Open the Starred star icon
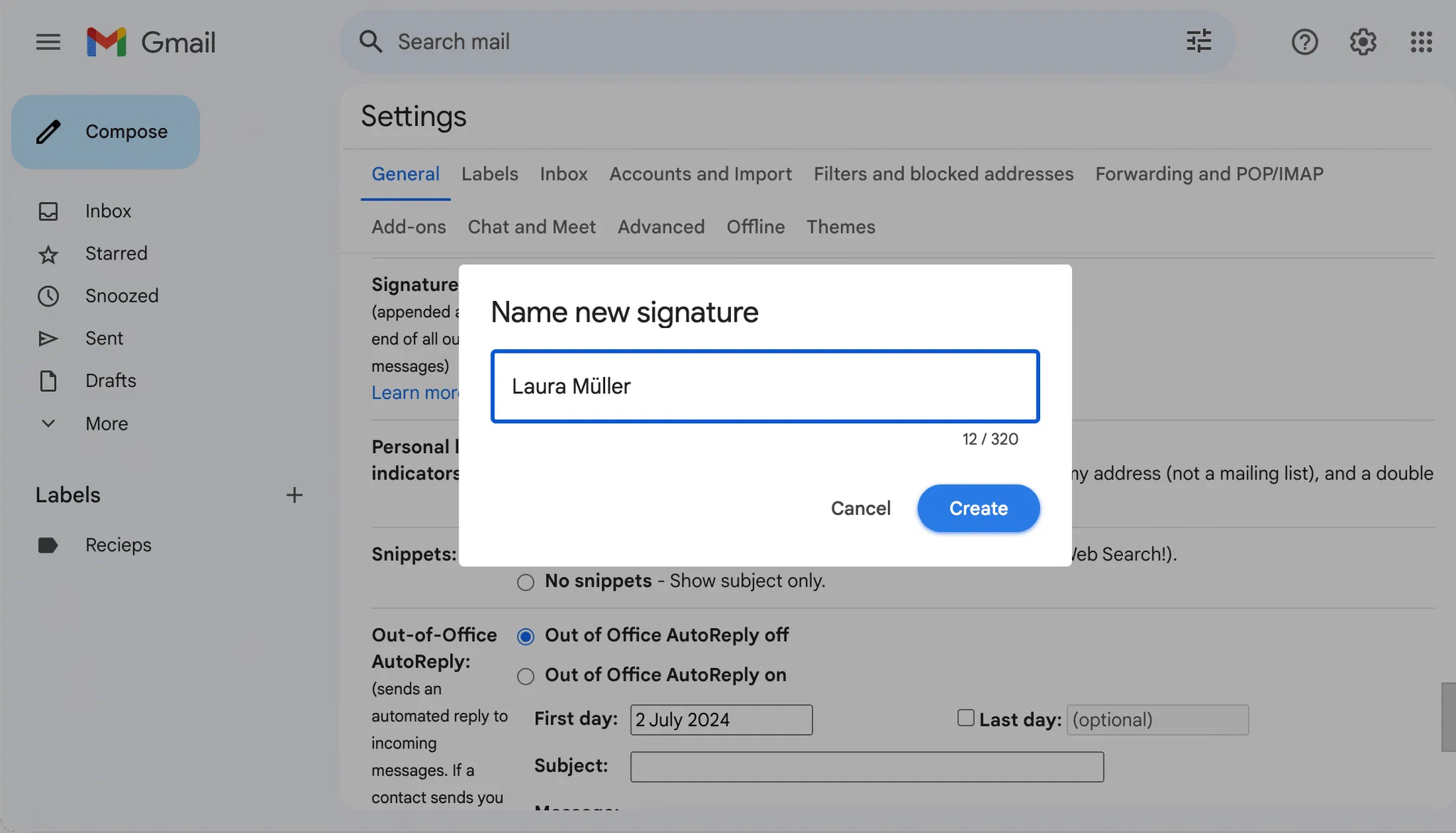Viewport: 1456px width, 833px height. (x=48, y=254)
